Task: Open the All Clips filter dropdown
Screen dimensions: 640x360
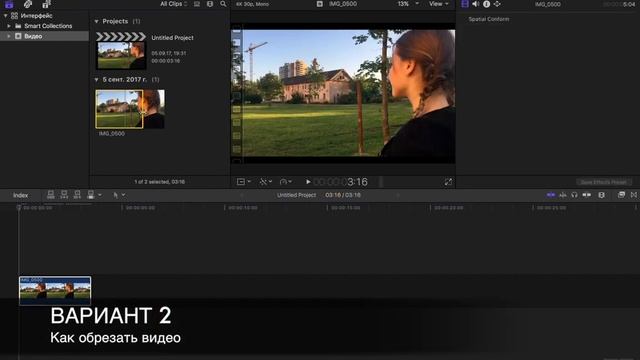Action: coord(173,4)
